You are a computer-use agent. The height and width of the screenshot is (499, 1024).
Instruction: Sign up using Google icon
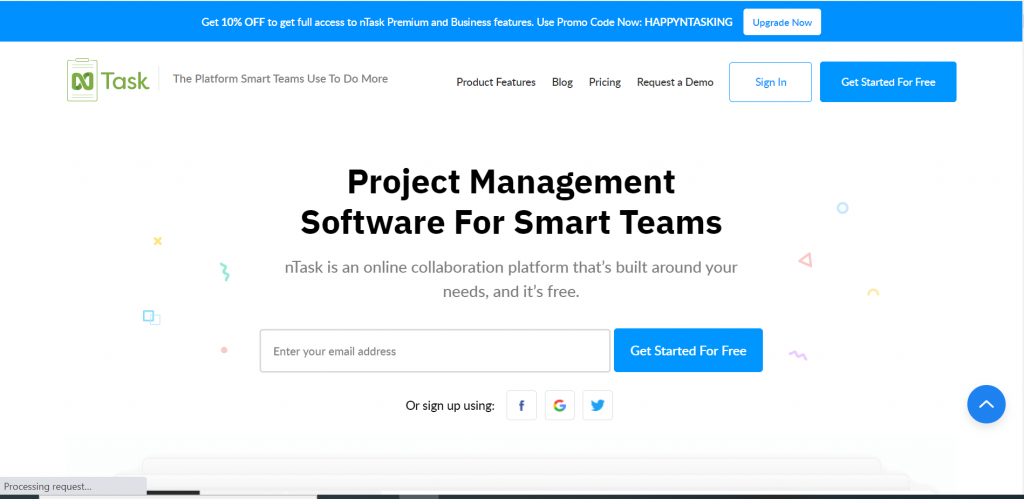[560, 405]
